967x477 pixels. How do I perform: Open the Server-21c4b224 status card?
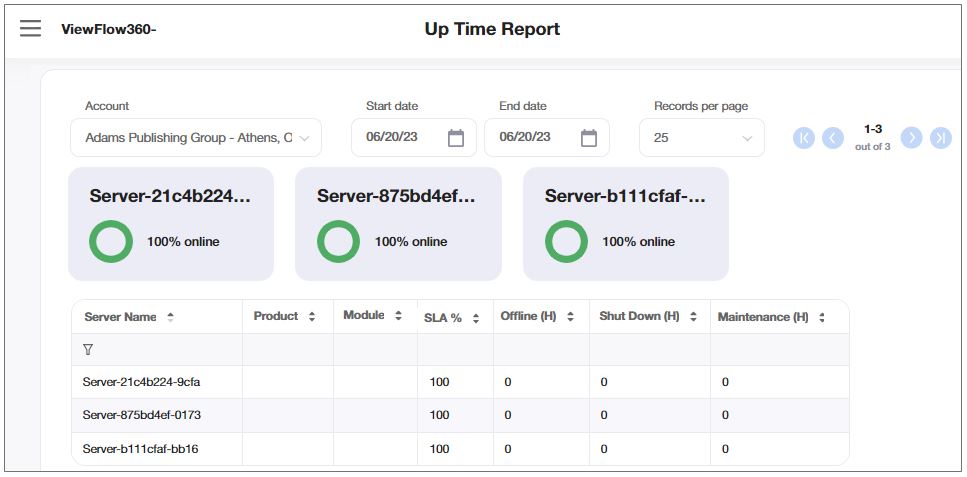pos(170,223)
